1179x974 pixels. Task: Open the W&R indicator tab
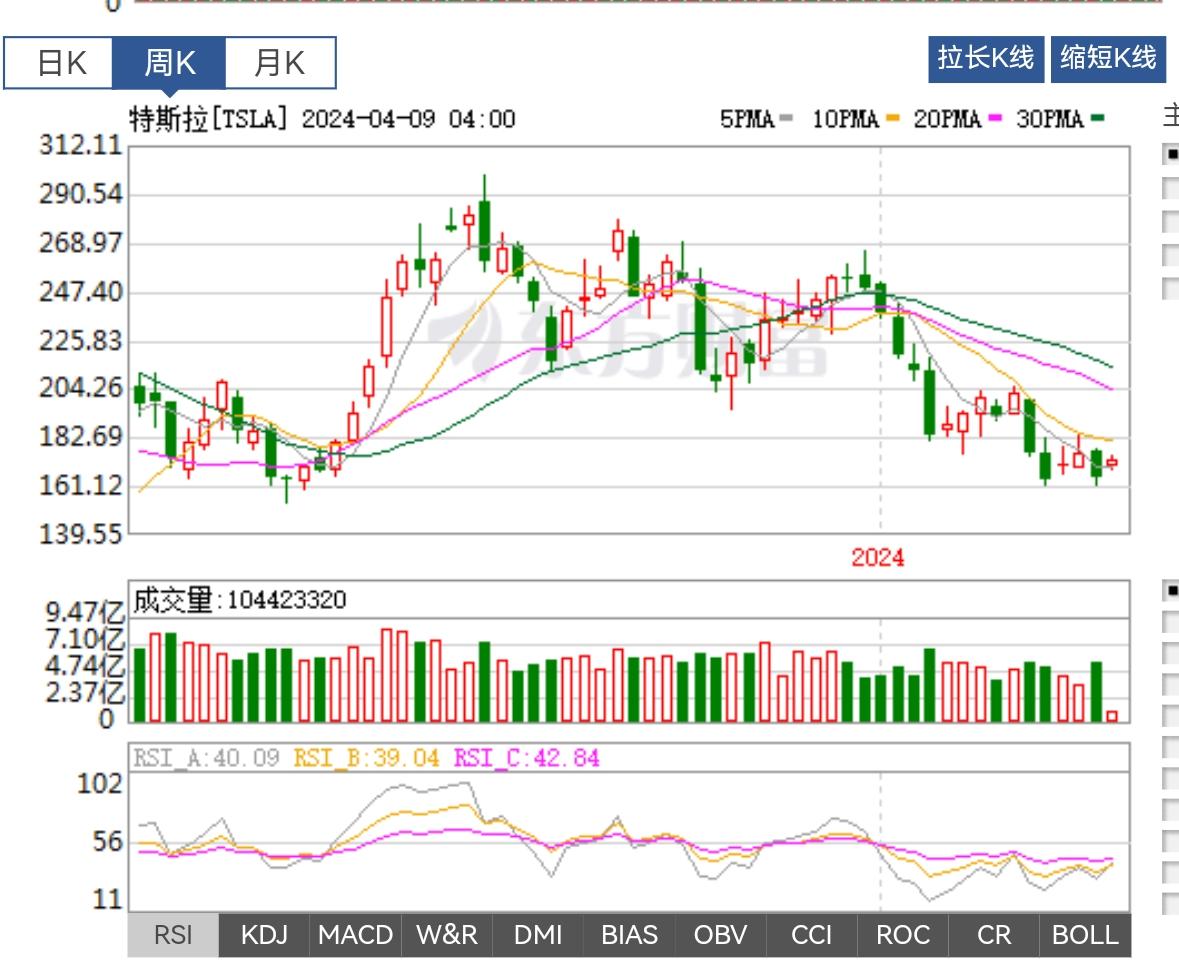447,935
